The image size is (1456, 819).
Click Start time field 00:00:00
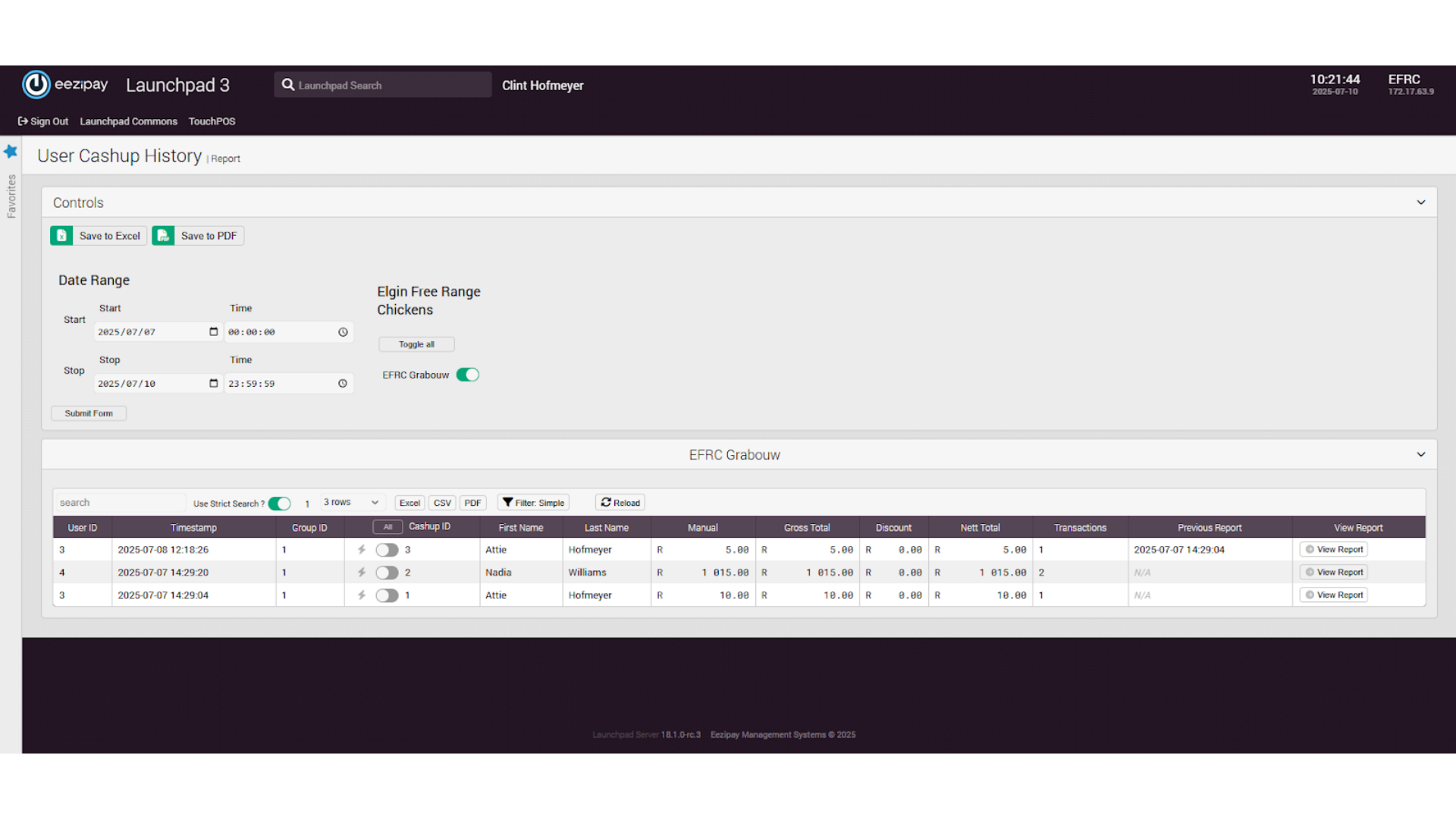coord(289,332)
